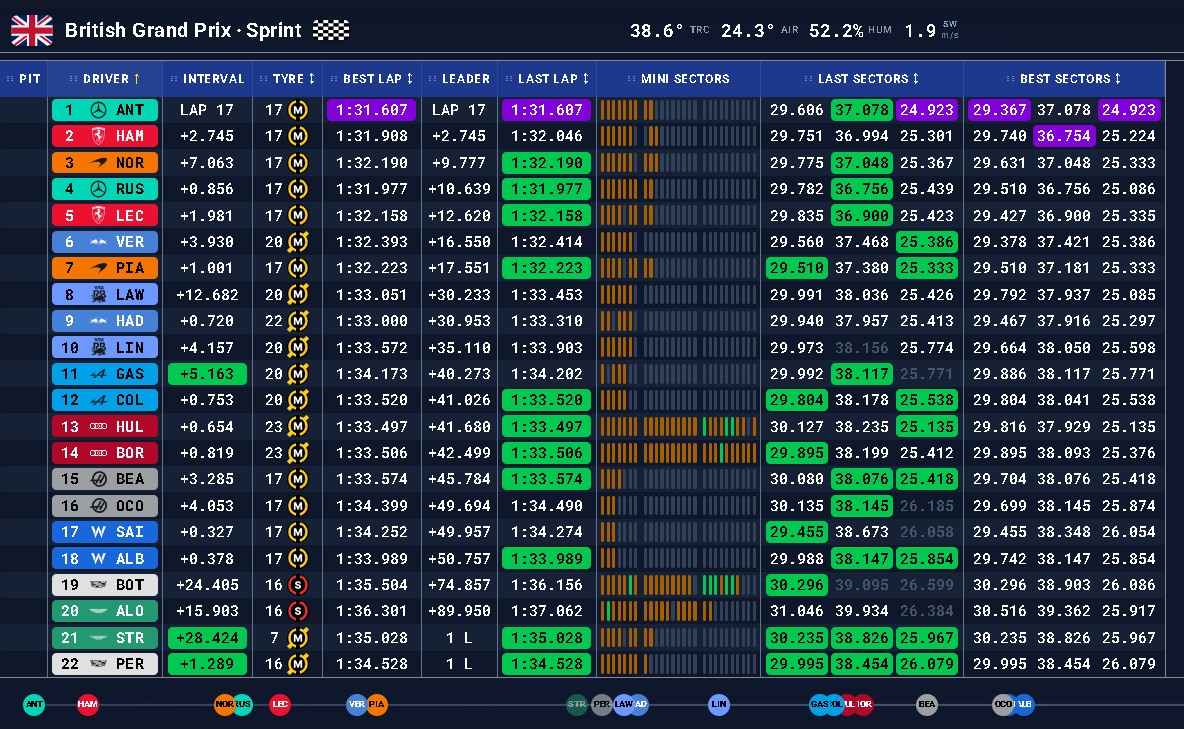The image size is (1184, 729).
Task: Click the ANT marker on track timeline
Action: tap(34, 704)
